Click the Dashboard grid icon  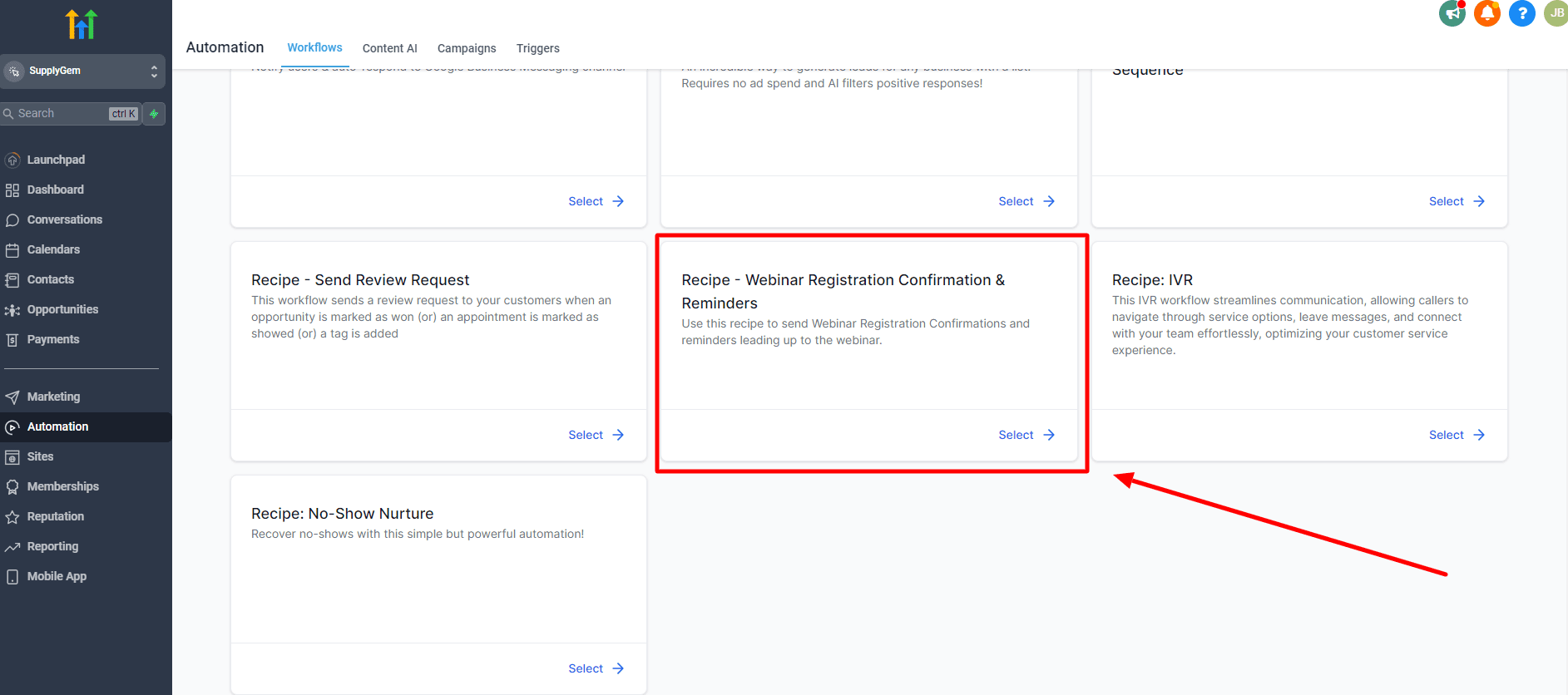click(12, 190)
